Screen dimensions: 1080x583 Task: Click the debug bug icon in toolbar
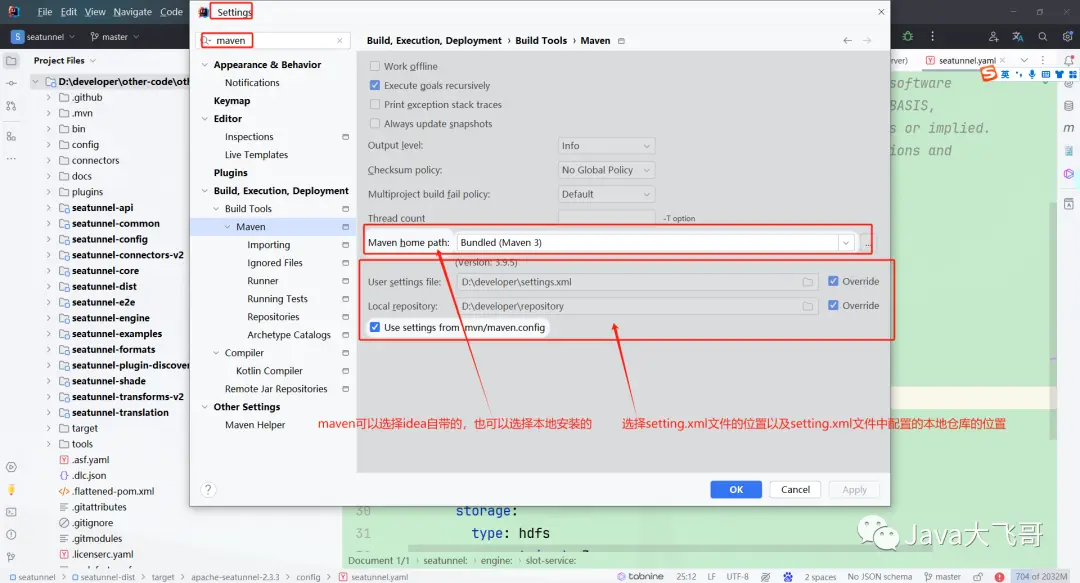(x=908, y=37)
